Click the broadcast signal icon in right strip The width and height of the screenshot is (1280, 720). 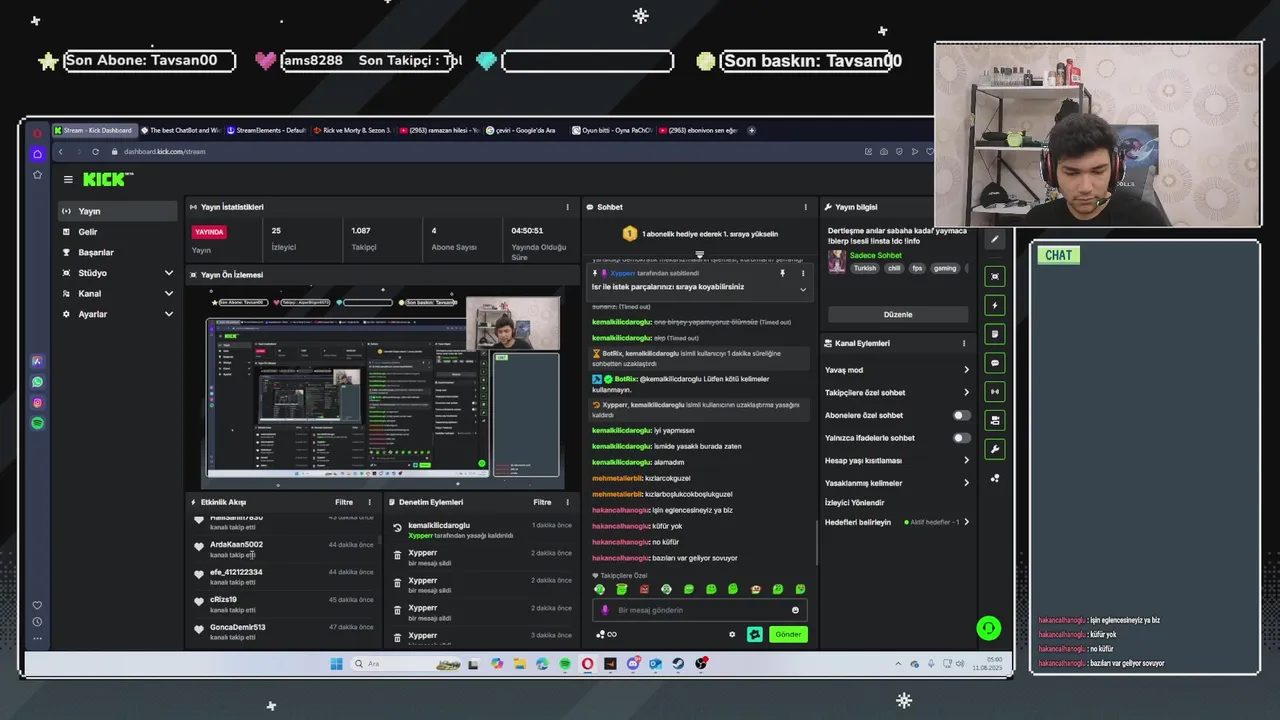pyautogui.click(x=994, y=392)
